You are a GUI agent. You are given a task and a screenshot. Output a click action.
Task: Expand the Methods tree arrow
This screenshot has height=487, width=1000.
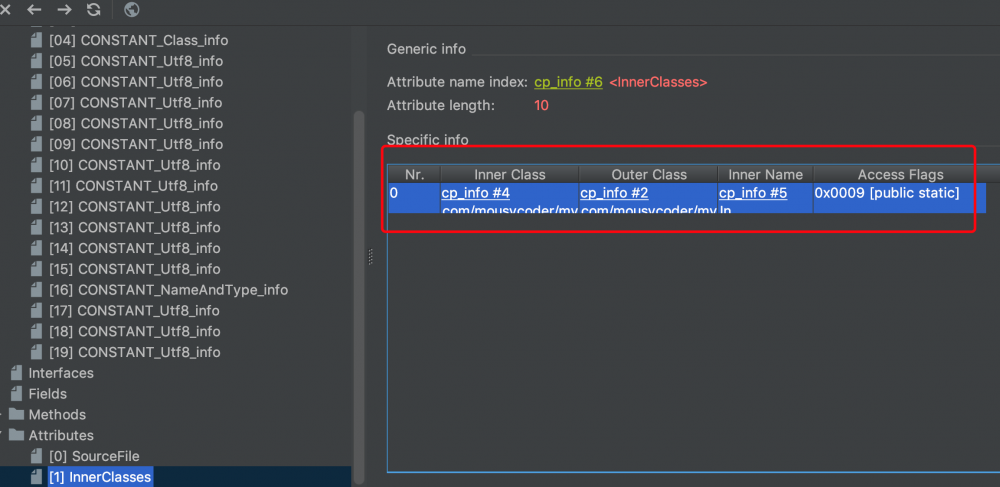[3, 414]
